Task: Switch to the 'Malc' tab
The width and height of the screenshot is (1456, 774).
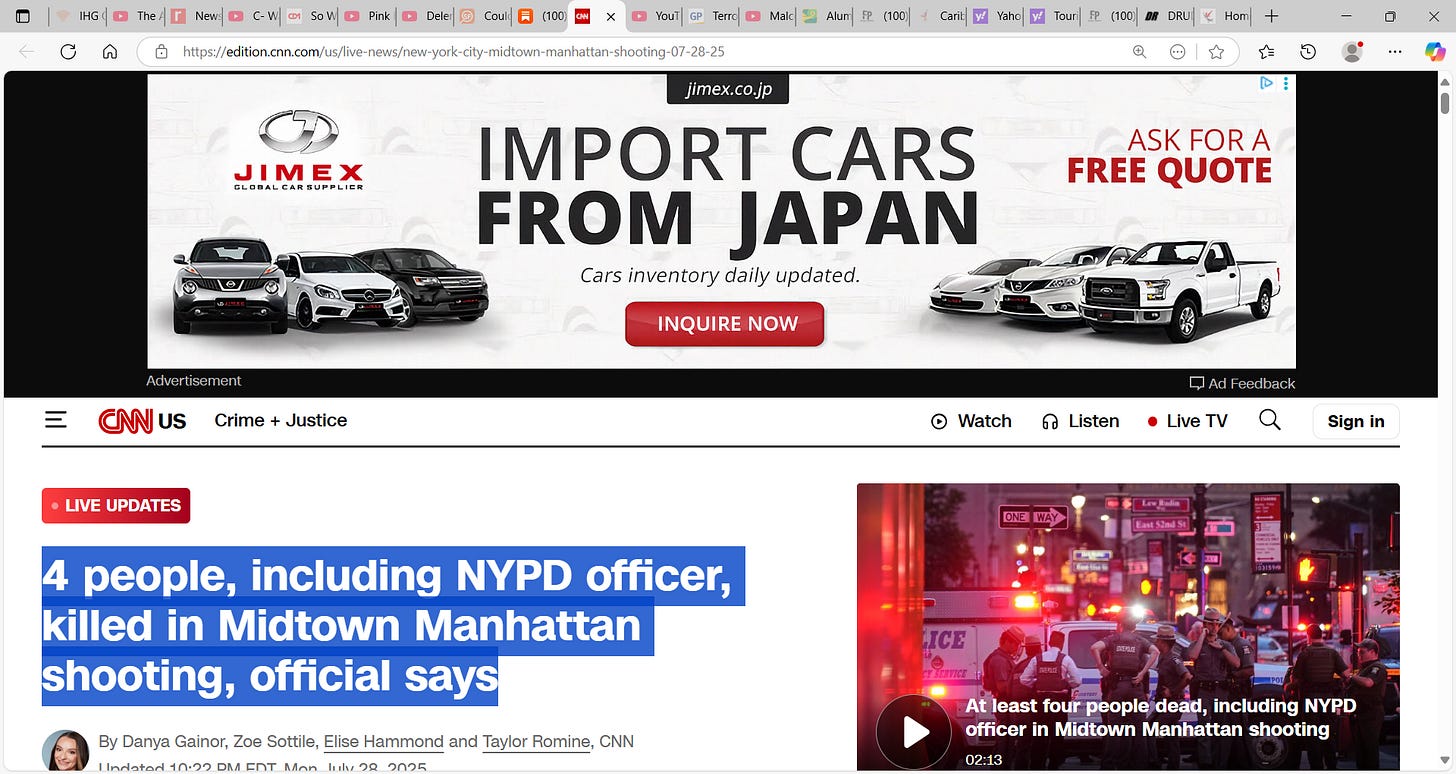Action: (x=770, y=16)
